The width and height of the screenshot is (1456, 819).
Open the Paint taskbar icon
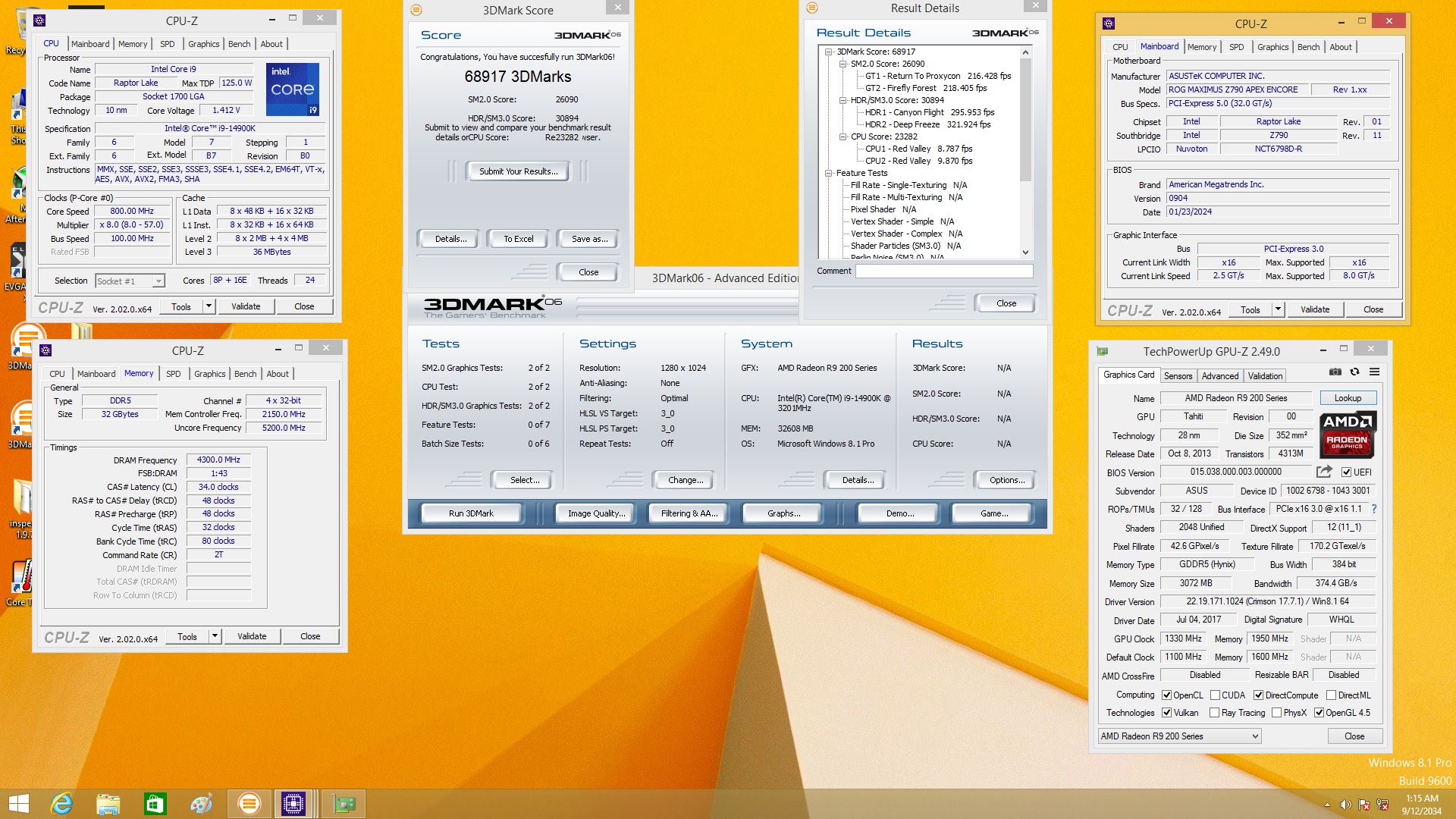[x=201, y=804]
